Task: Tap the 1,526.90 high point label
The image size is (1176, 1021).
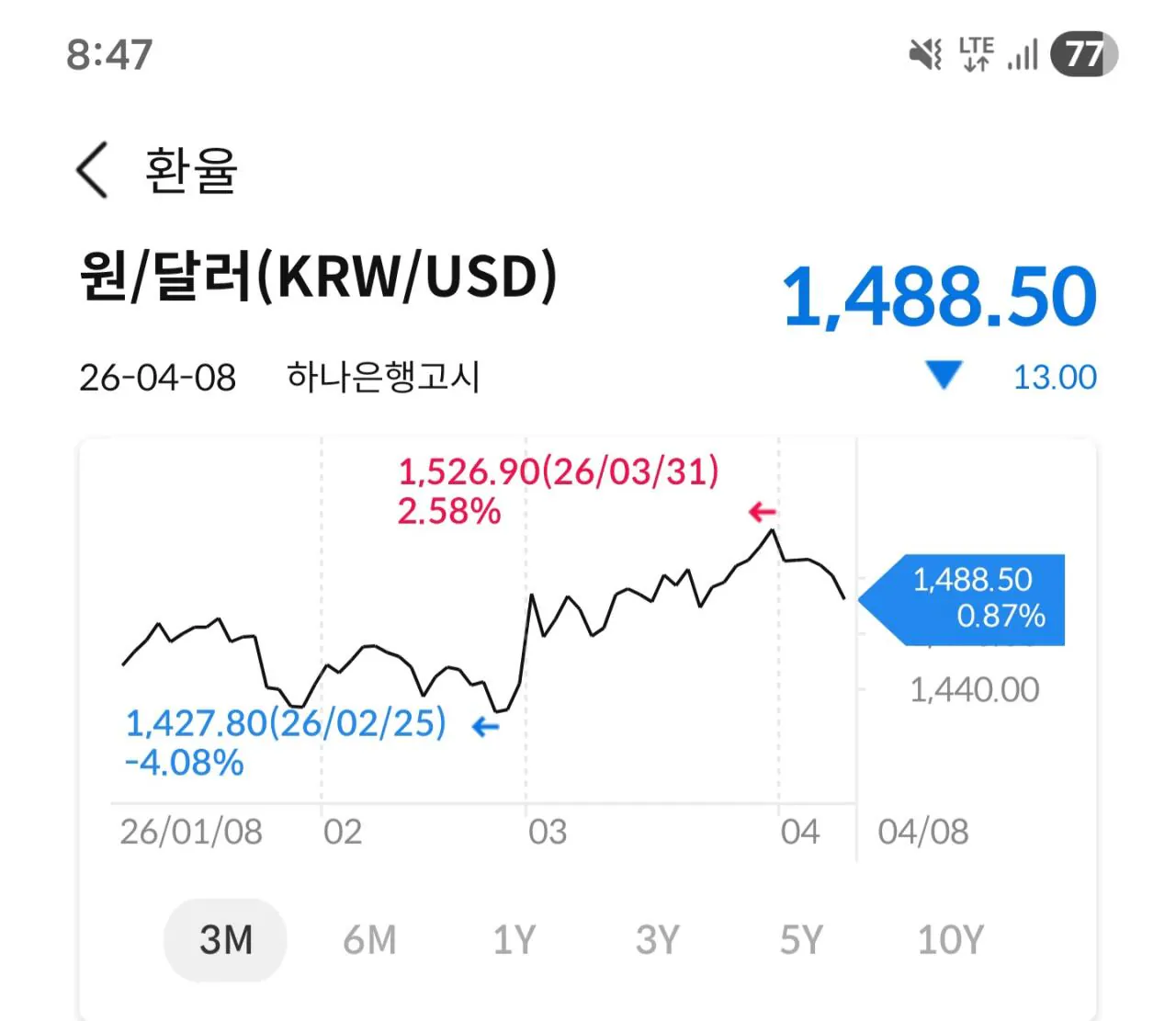Action: click(x=558, y=472)
